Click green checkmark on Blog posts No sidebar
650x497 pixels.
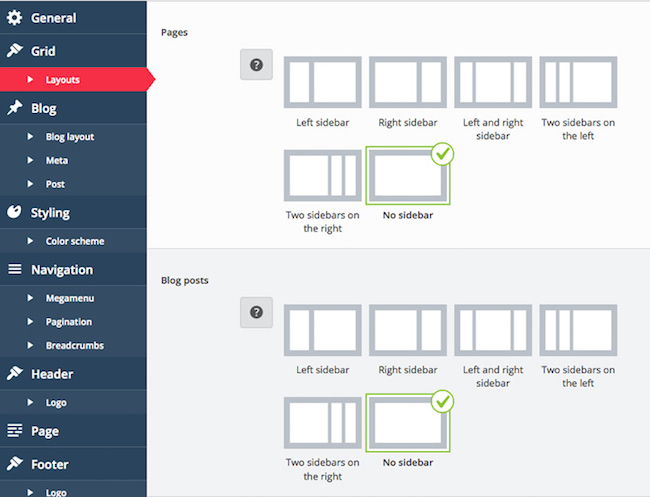coord(442,401)
